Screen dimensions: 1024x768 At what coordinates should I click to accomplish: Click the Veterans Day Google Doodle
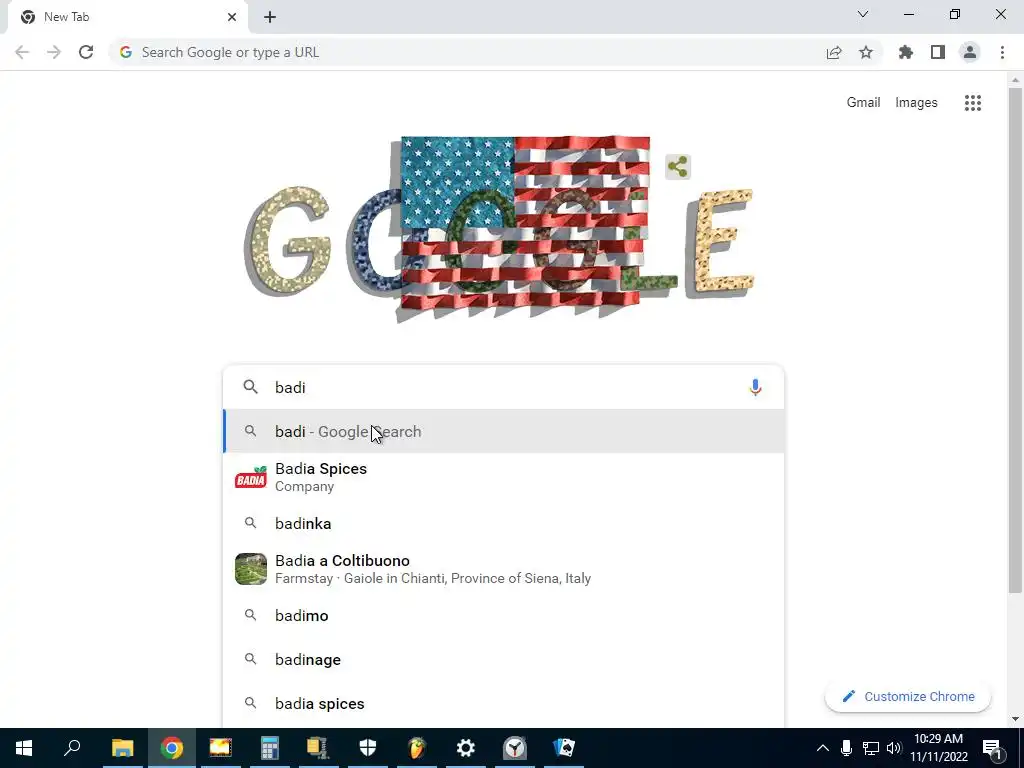point(500,230)
